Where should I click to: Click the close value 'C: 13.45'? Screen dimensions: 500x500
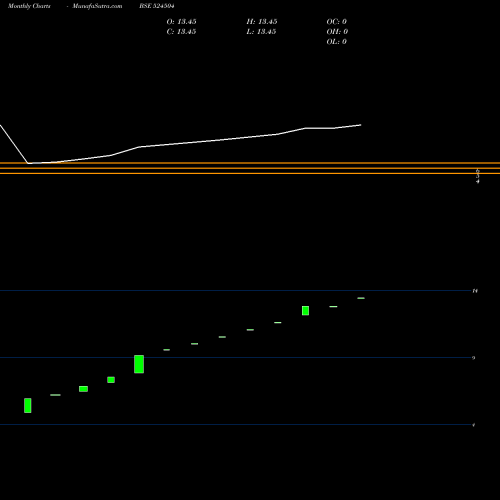181,32
